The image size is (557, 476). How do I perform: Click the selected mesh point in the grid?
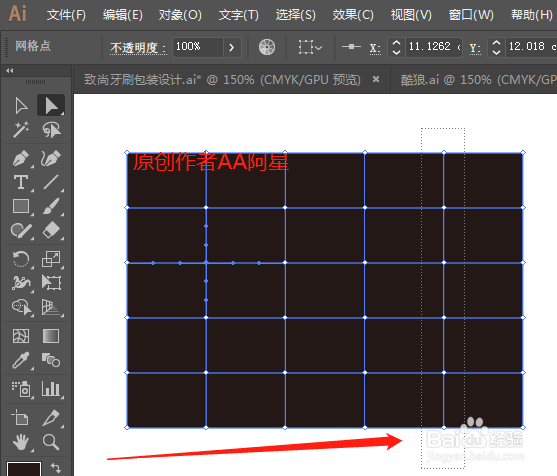[x=206, y=263]
